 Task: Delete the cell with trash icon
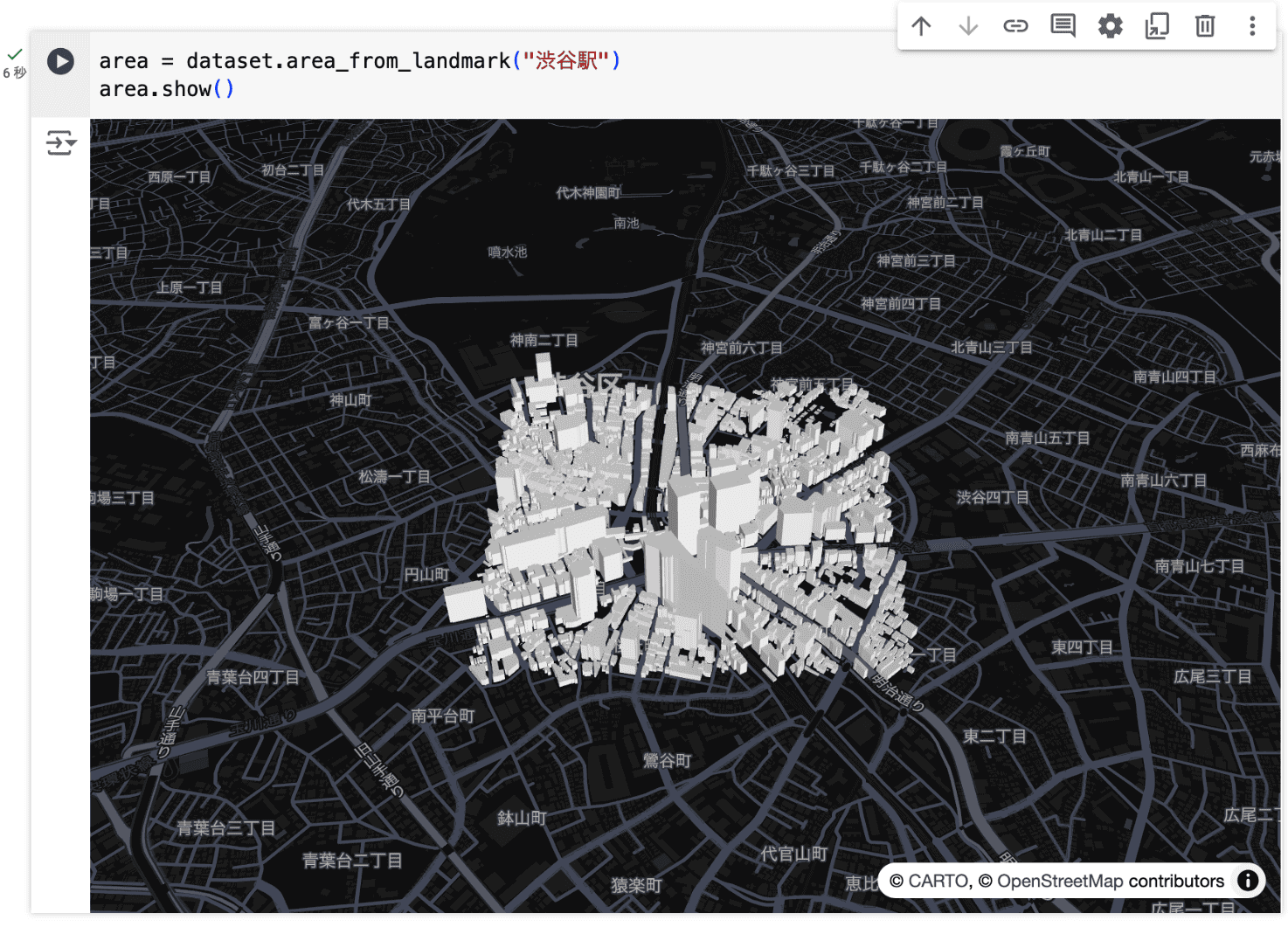[1205, 26]
